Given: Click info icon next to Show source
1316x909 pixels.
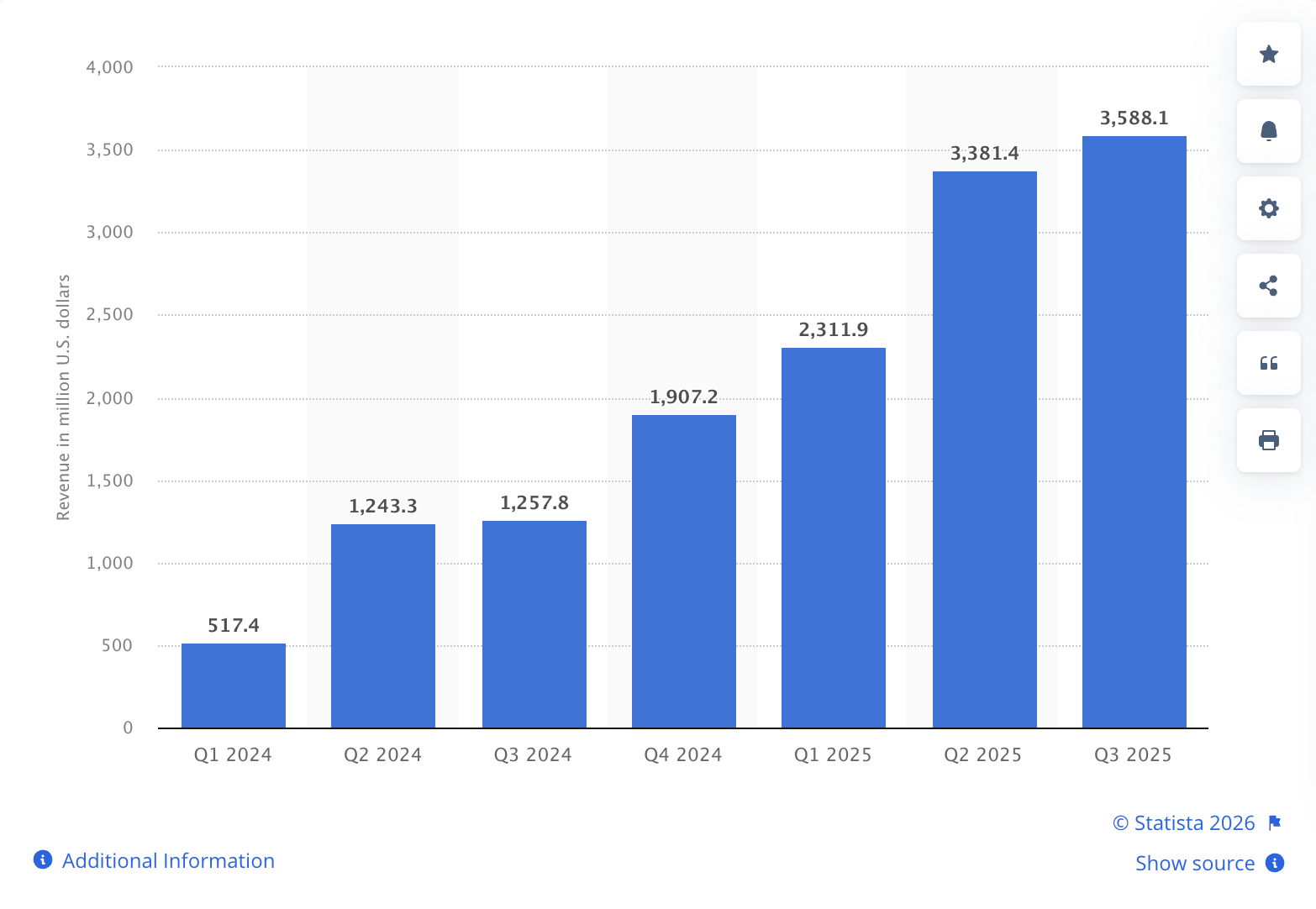Looking at the screenshot, I should [x=1275, y=863].
